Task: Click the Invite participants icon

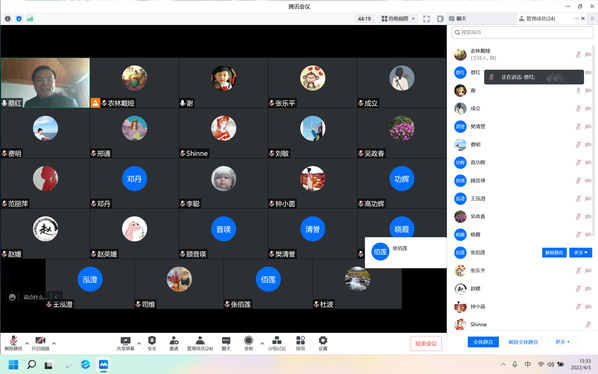Action: pyautogui.click(x=174, y=343)
